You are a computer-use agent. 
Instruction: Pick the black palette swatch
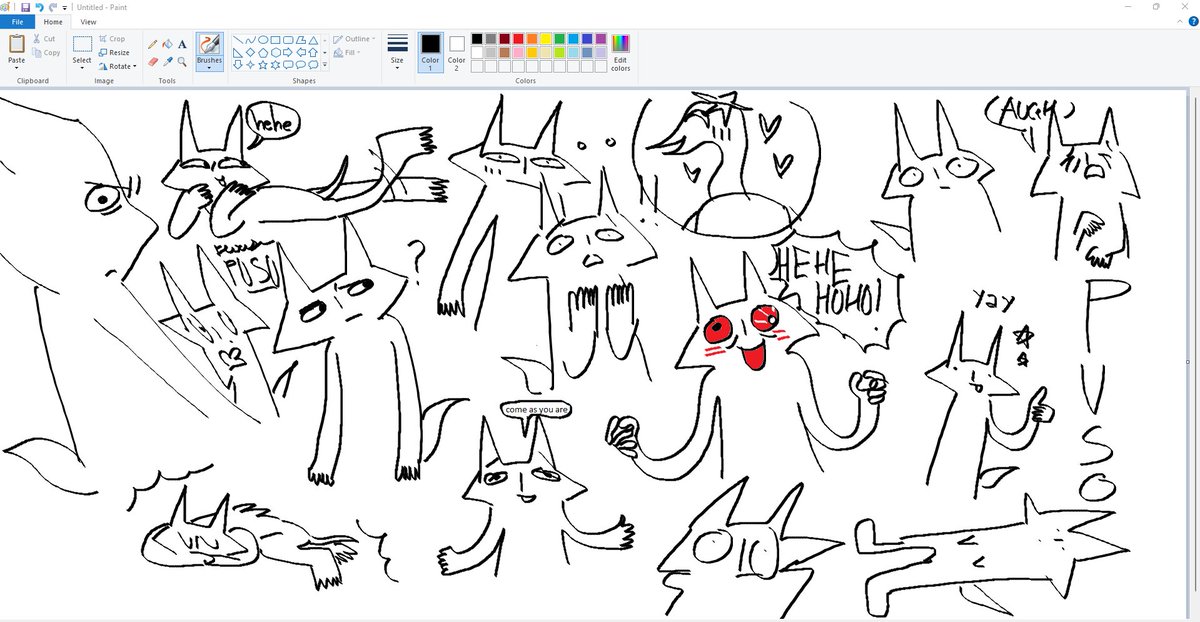[x=477, y=39]
